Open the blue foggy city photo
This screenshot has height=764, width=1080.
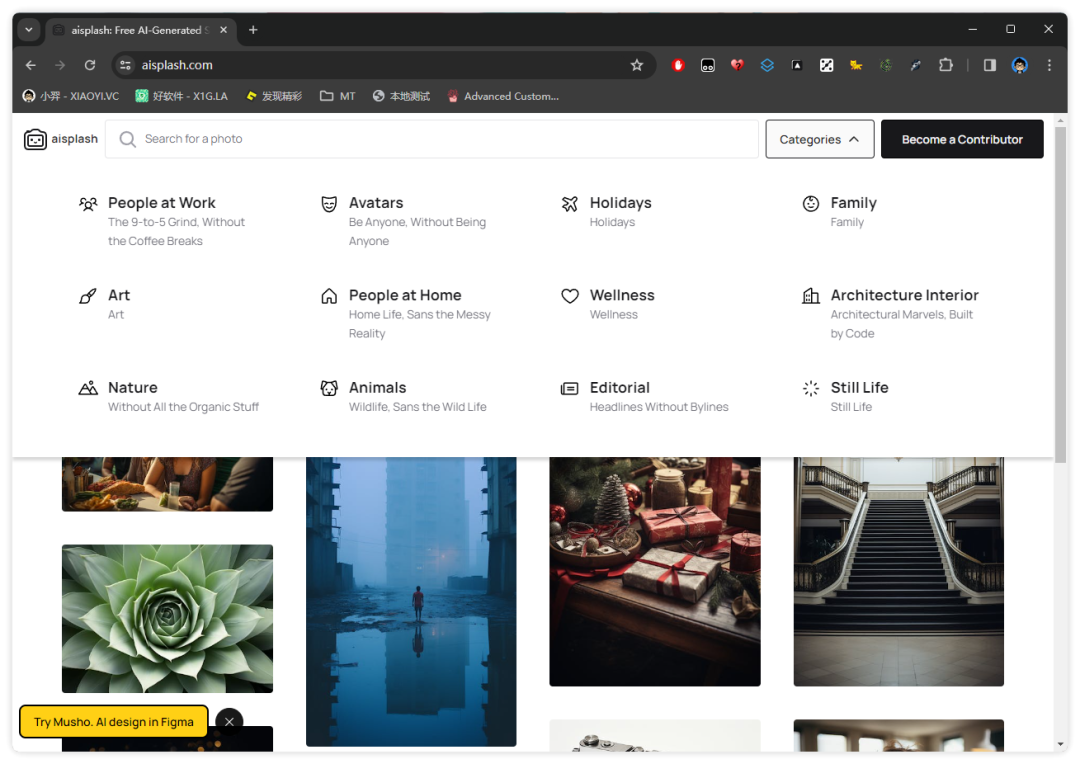click(x=411, y=601)
